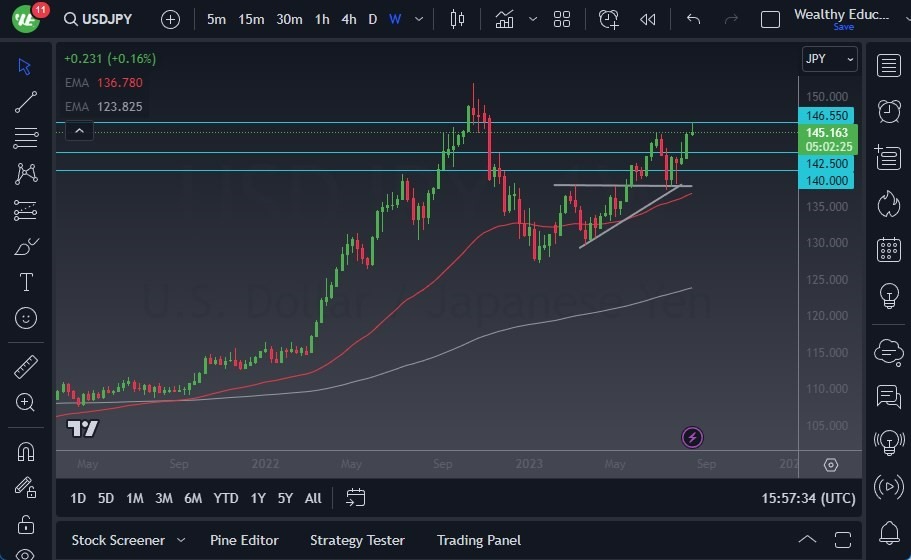Open the chart layout selector square
Screen dimensions: 911x560
tap(770, 20)
